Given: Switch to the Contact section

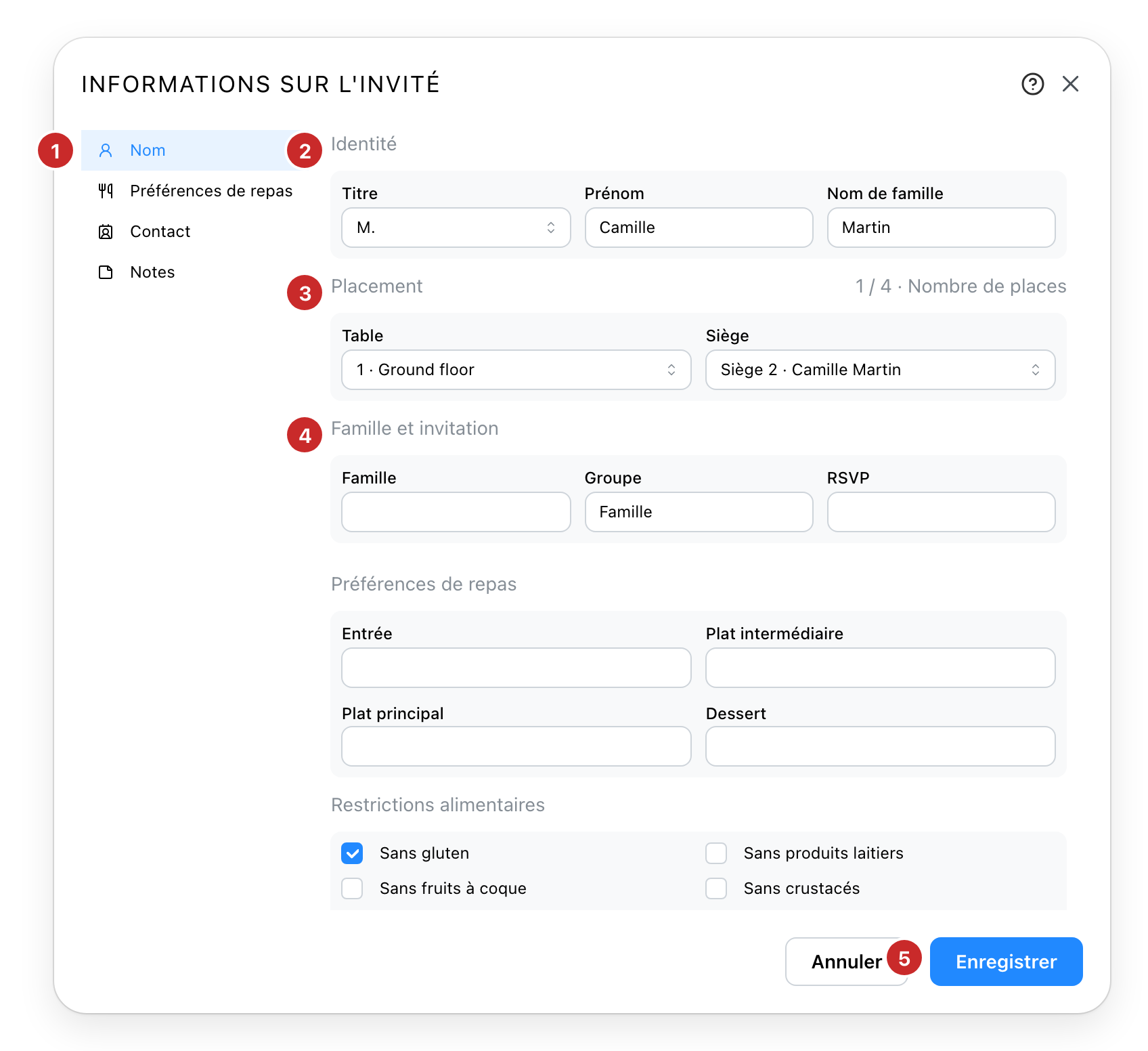Looking at the screenshot, I should tap(193, 232).
